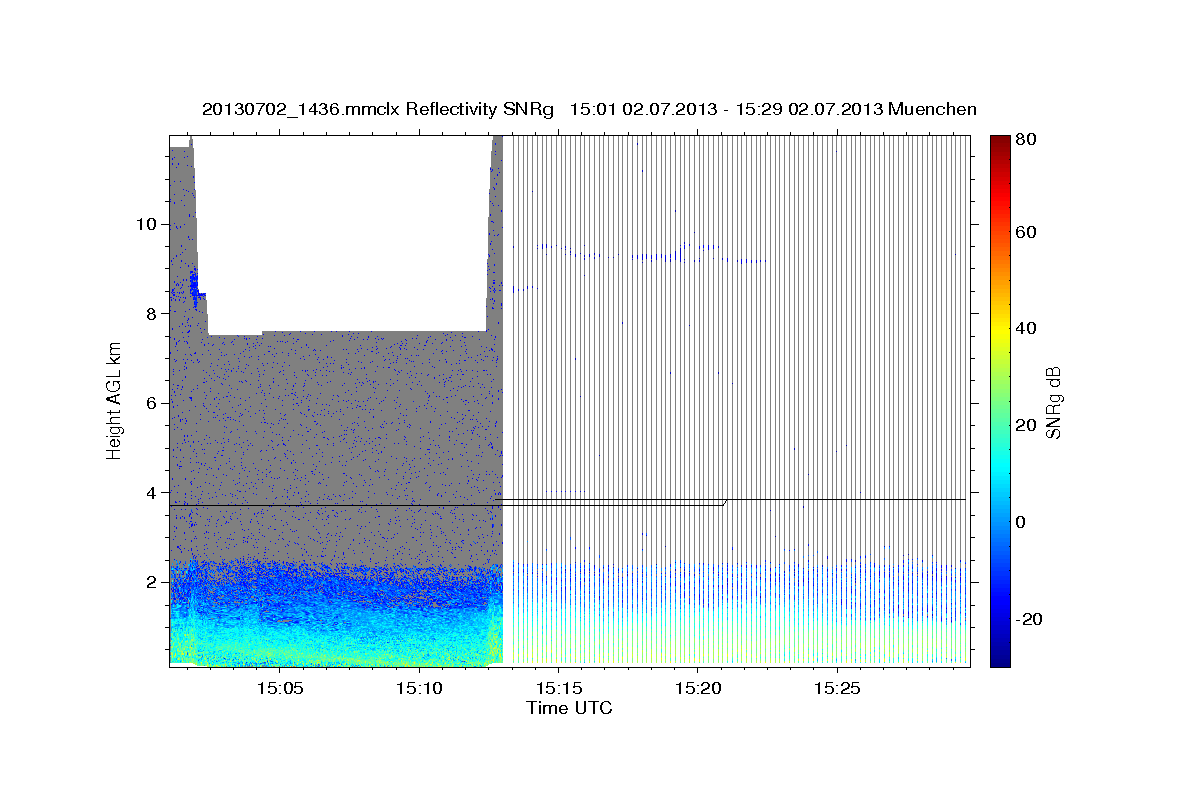
Task: Click the 'Height AGL km' y-axis label
Action: pos(114,401)
